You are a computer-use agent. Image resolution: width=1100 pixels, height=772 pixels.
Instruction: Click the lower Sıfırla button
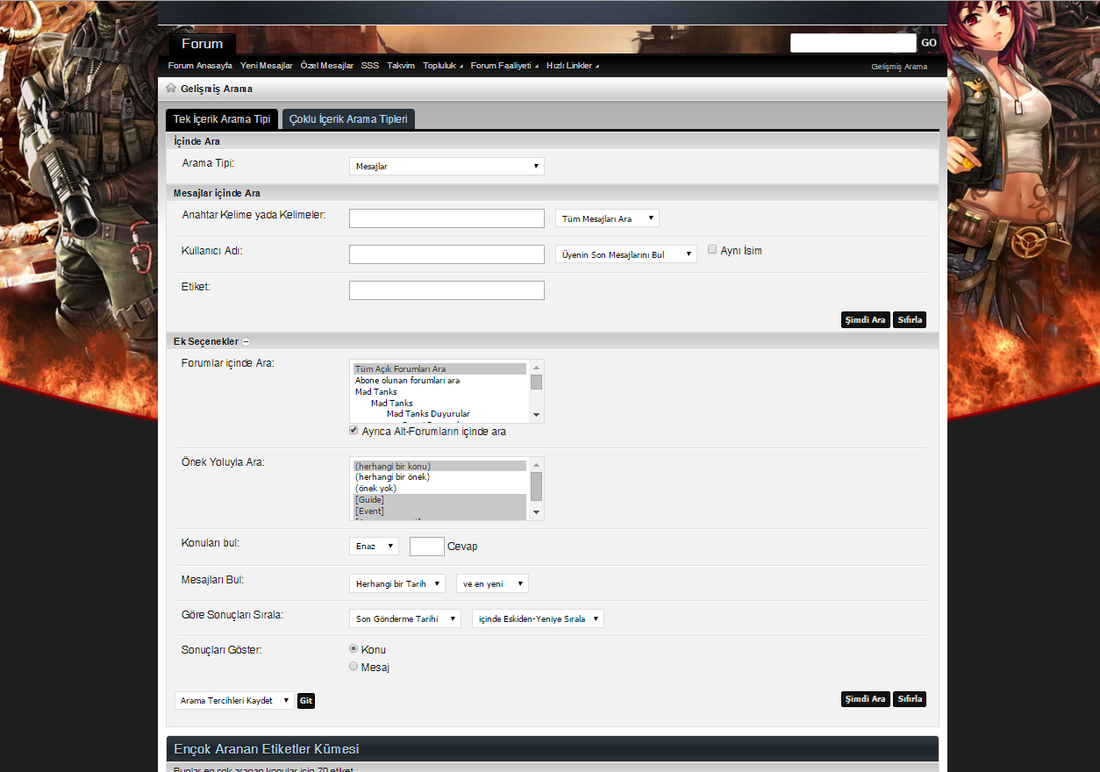click(x=910, y=699)
